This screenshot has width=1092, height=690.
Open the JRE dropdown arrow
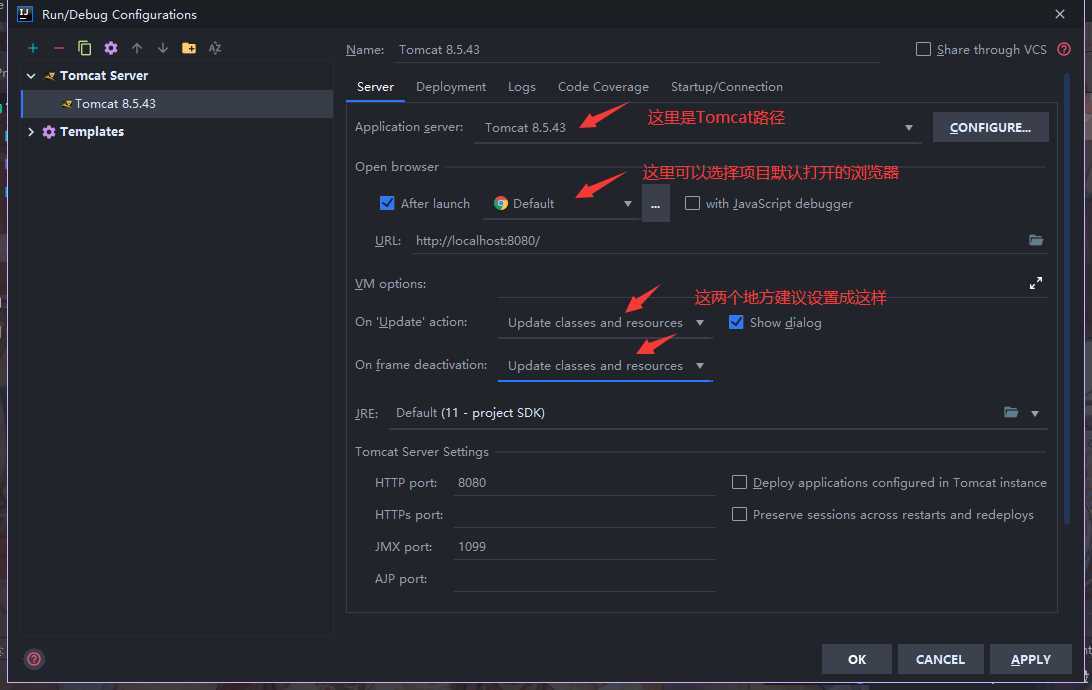pos(1035,414)
